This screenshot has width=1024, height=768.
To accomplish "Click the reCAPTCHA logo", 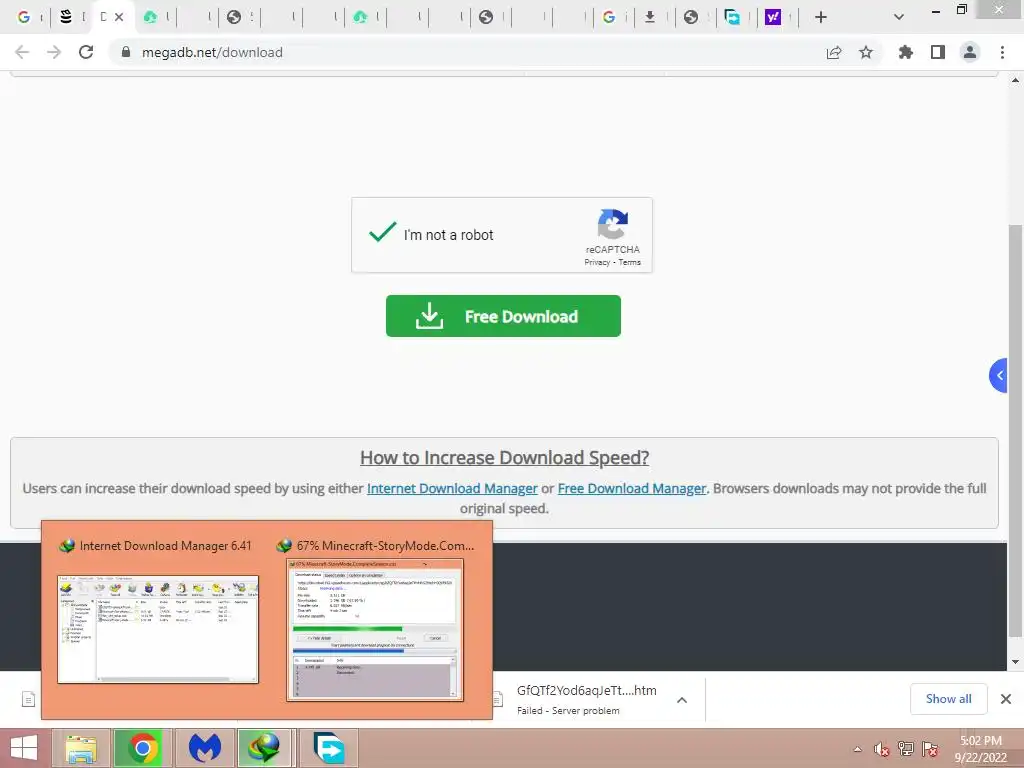I will [x=613, y=224].
